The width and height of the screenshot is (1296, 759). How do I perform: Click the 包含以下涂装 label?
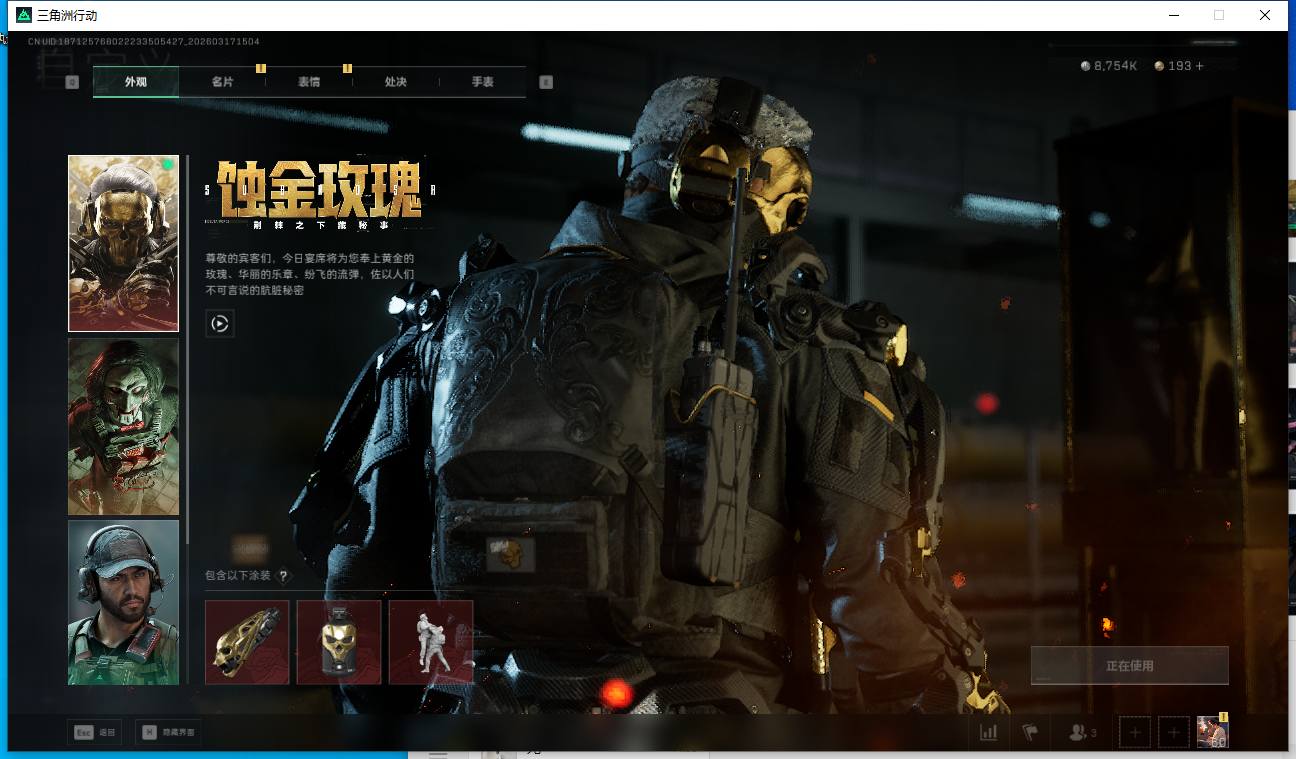[238, 576]
